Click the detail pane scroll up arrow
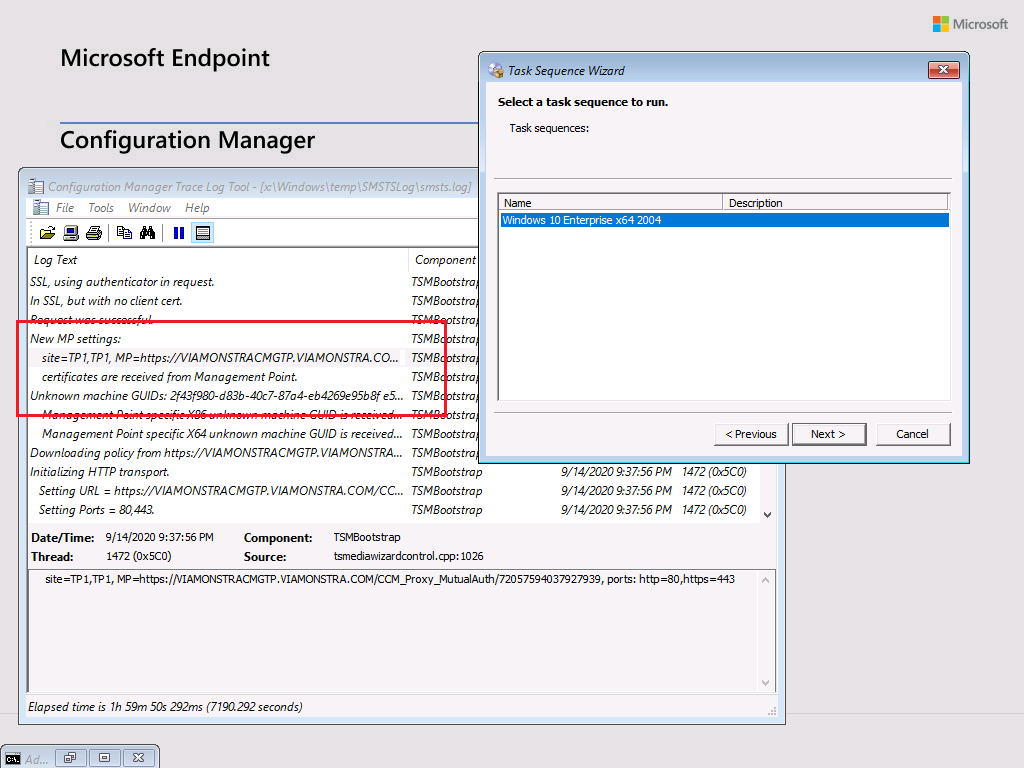This screenshot has width=1024, height=768. point(765,580)
